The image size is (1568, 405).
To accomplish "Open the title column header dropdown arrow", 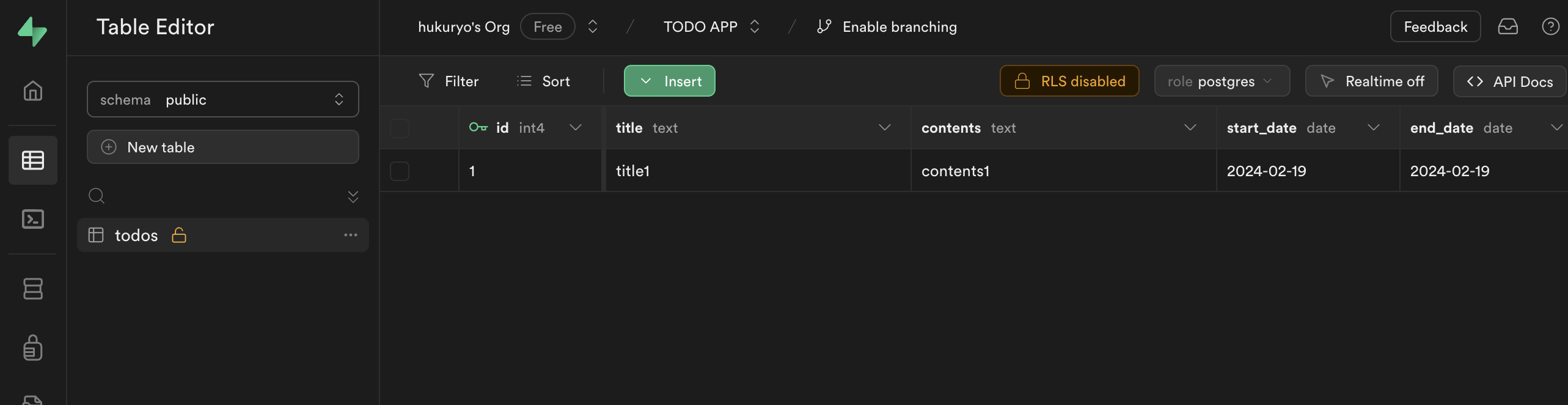I will (x=884, y=128).
